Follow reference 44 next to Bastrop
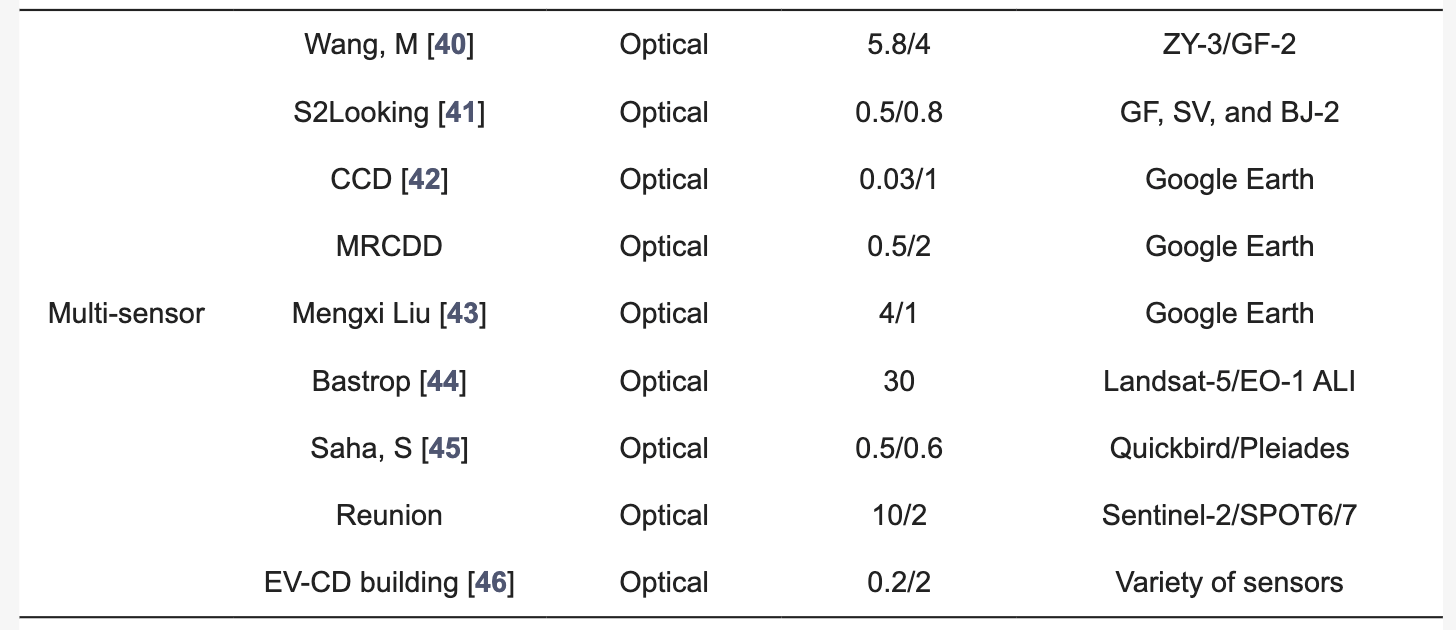The image size is (1456, 630). (x=443, y=381)
